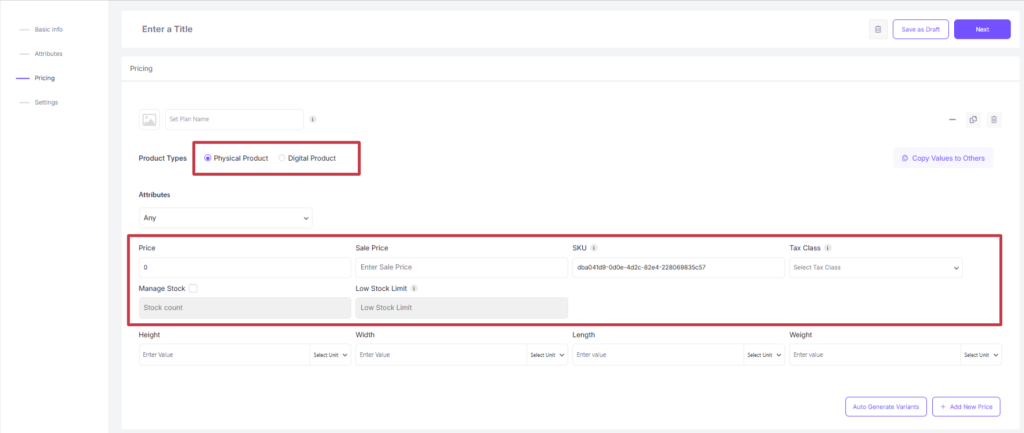Image resolution: width=1024 pixels, height=433 pixels.
Task: Open the Select Tax Class dropdown
Action: (x=876, y=267)
